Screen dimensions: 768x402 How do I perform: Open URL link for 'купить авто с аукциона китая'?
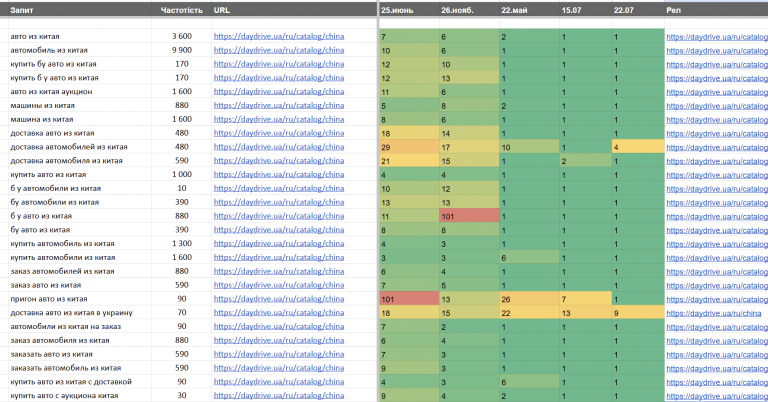(x=279, y=395)
